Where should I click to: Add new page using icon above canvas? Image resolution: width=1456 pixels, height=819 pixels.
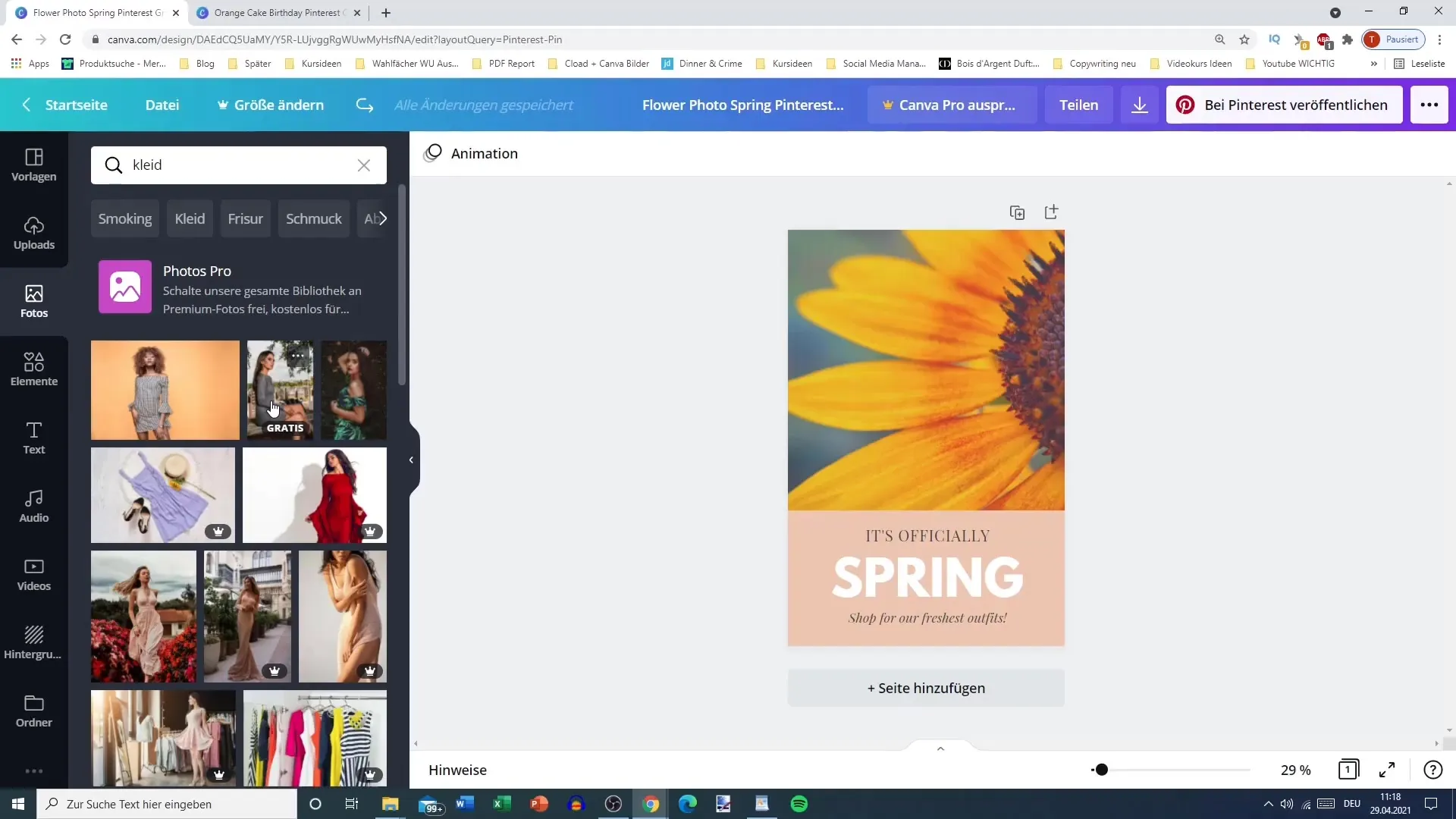(x=1051, y=212)
